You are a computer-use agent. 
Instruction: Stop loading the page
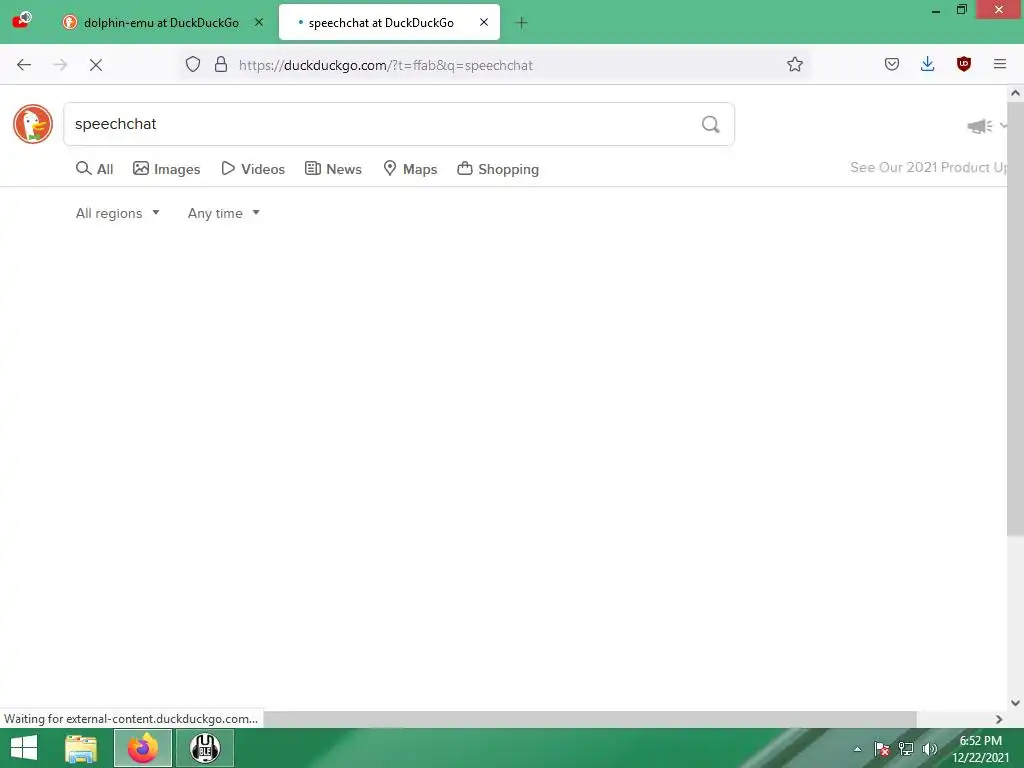[96, 65]
